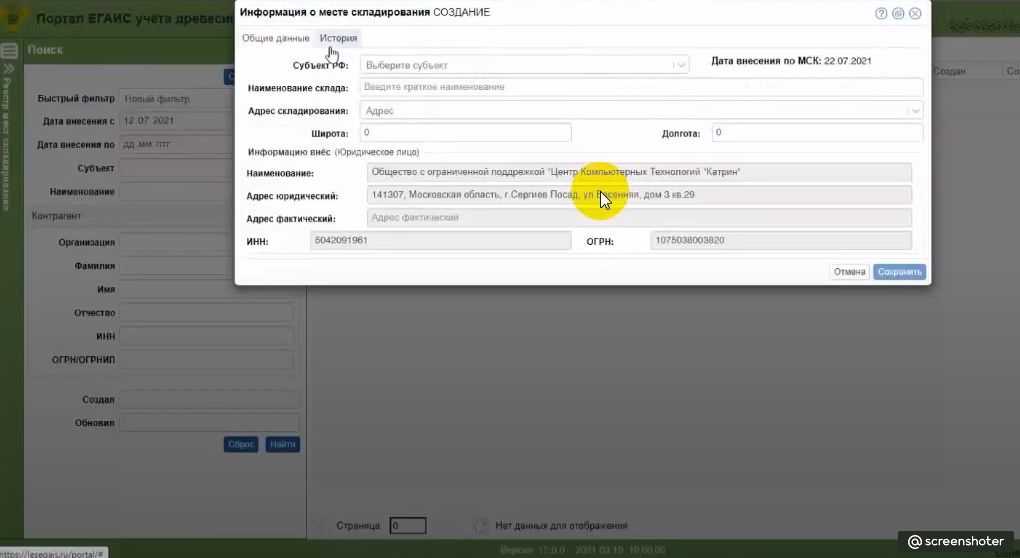The width and height of the screenshot is (1020, 558).
Task: Open help icon in dialog header
Action: [x=881, y=14]
